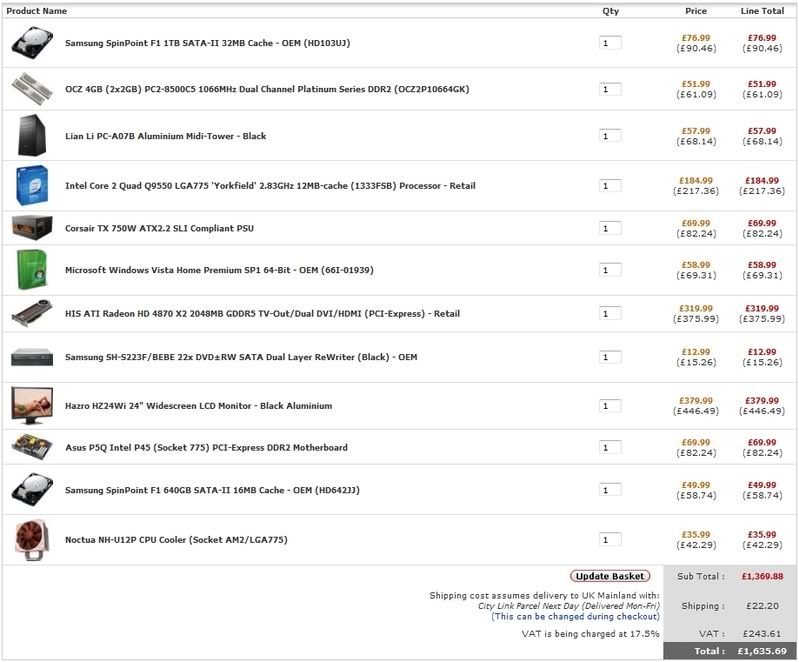Click the Total amount £1,635.69
This screenshot has width=799, height=662.
point(762,651)
